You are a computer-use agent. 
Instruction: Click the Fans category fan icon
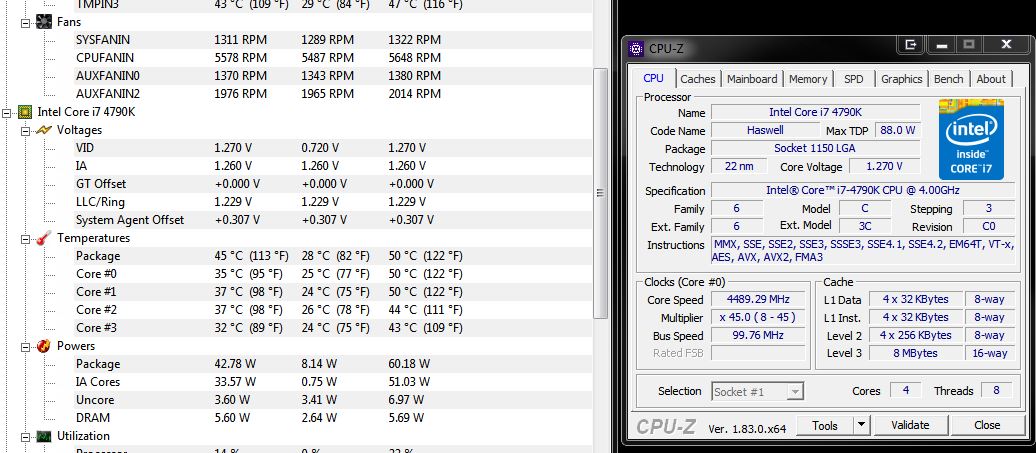(43, 22)
